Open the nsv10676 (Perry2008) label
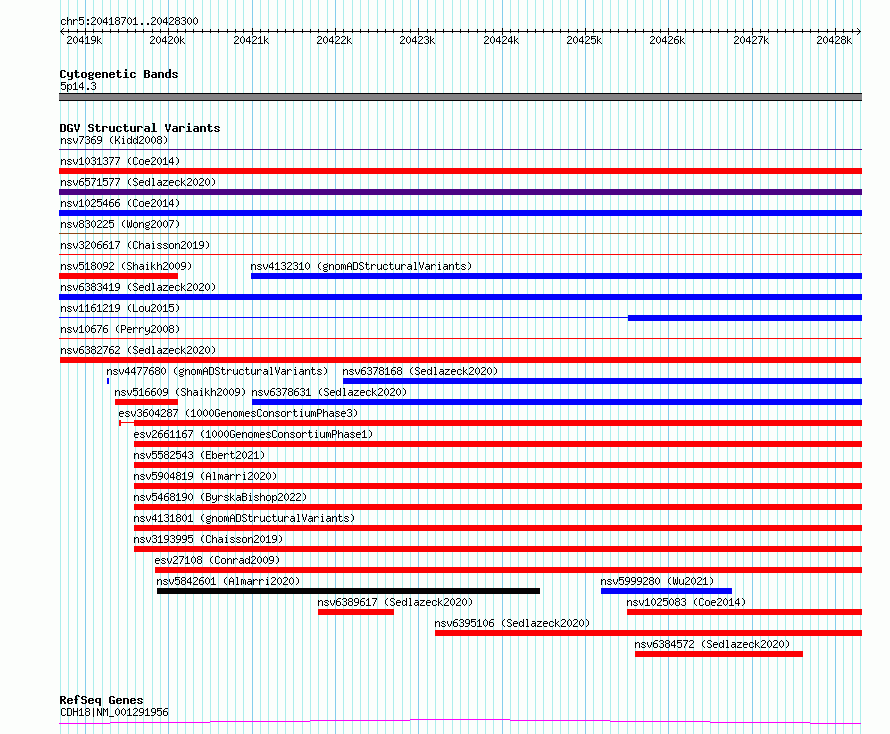890x734 pixels. [120, 329]
